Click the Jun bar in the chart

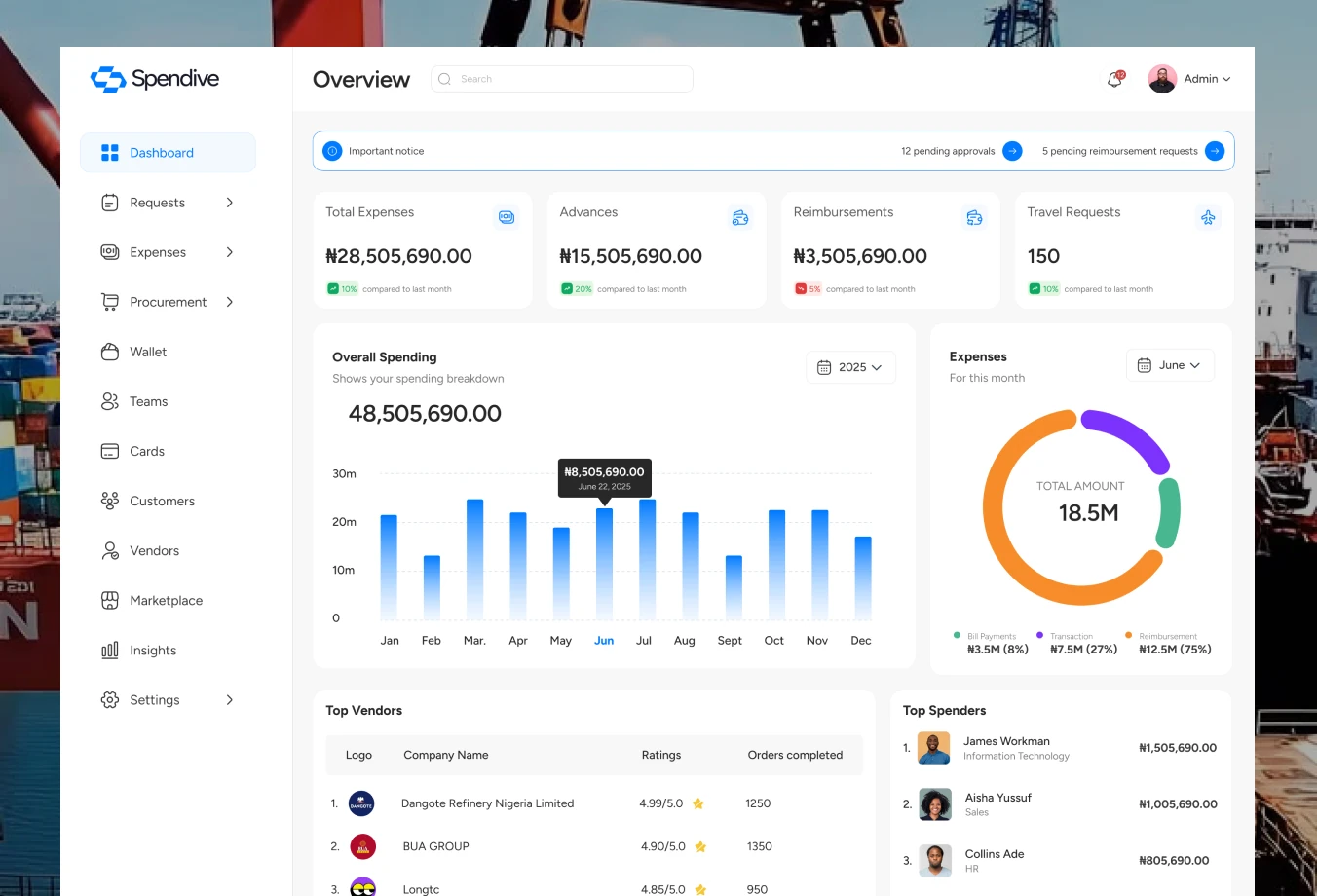(x=604, y=563)
